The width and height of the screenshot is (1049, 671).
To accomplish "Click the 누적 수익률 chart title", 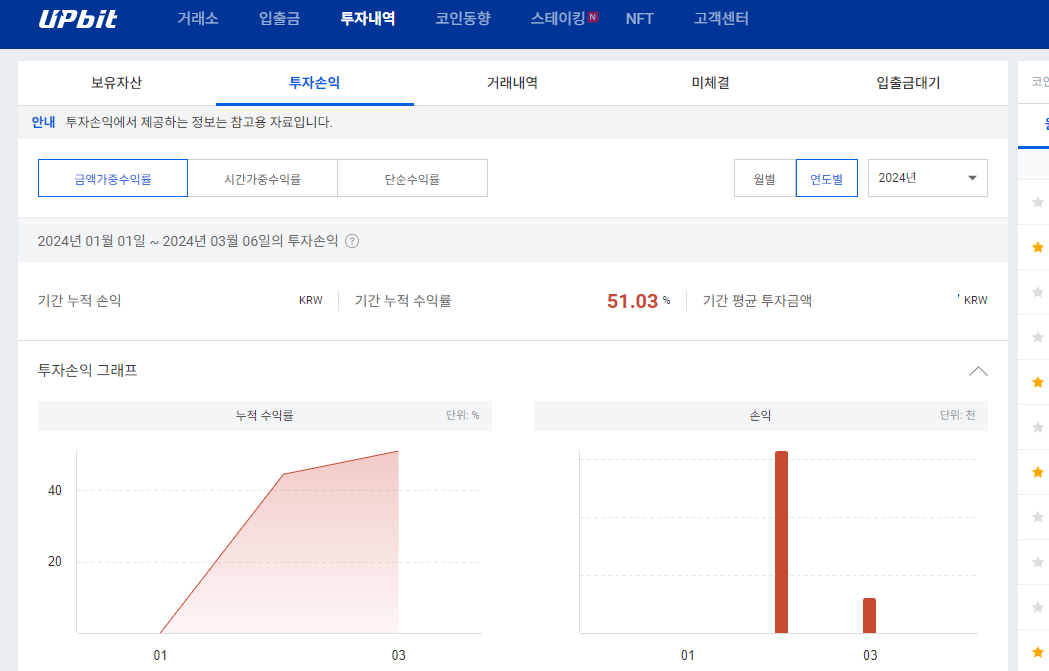I will coord(264,415).
